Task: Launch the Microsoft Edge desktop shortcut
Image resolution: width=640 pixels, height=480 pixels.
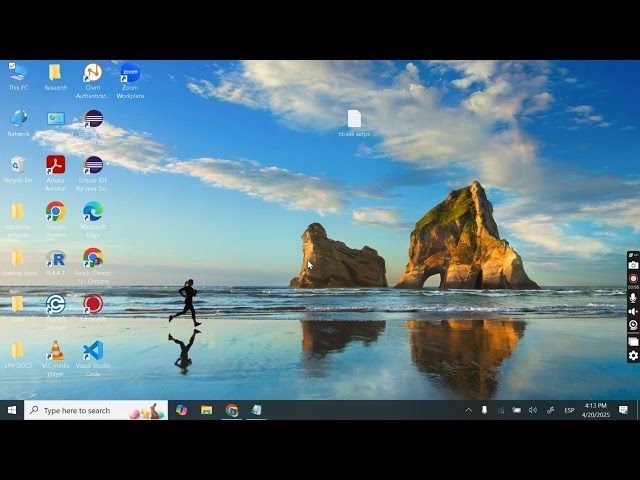Action: tap(93, 220)
